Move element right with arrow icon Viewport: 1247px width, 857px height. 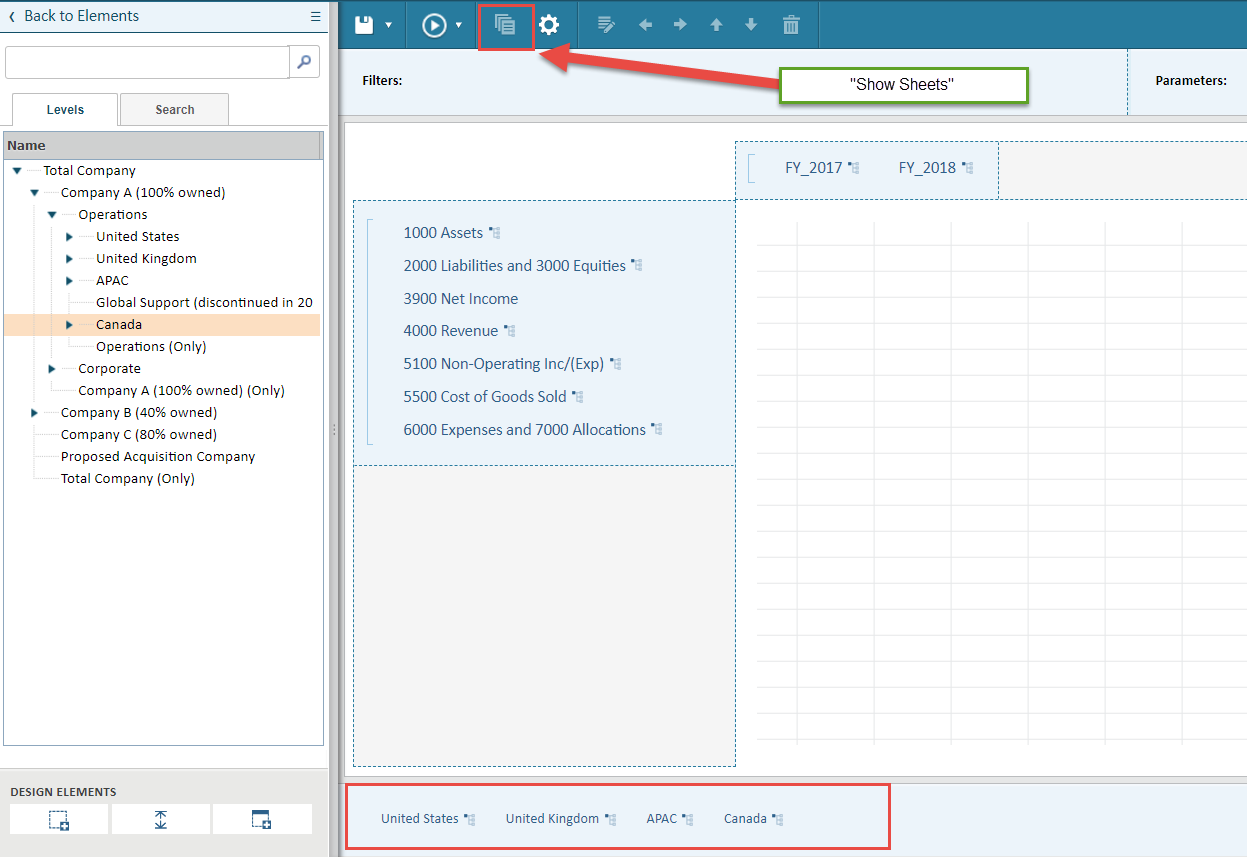(x=680, y=25)
